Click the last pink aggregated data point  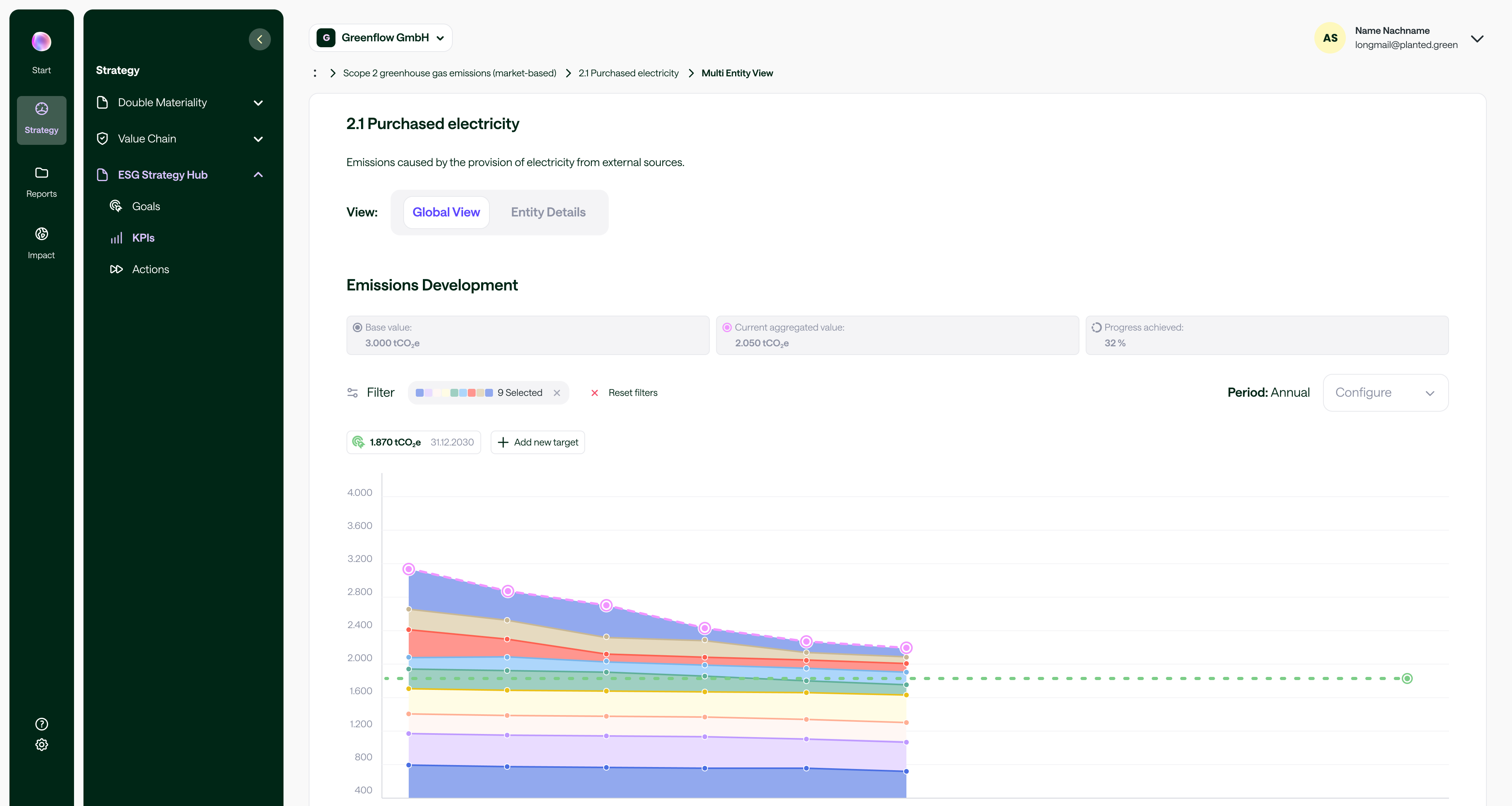point(906,648)
